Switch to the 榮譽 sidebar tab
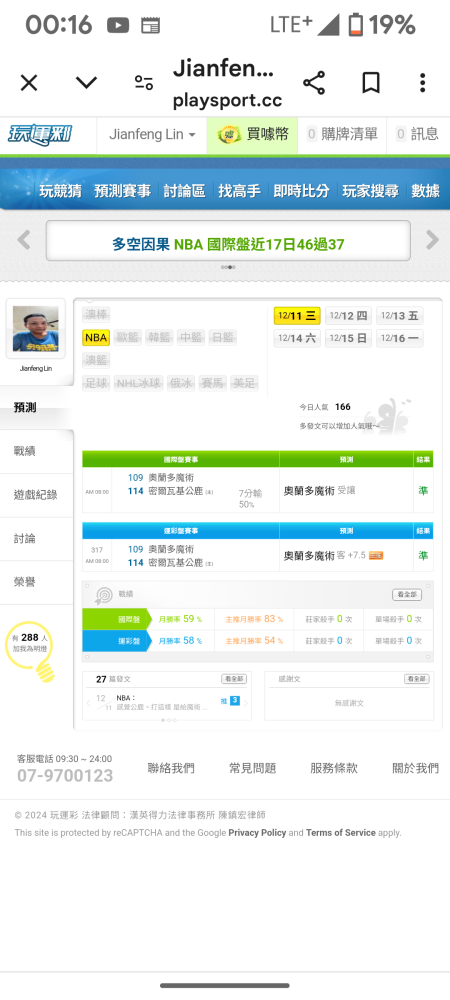This screenshot has height=1000, width=450. click(x=36, y=582)
